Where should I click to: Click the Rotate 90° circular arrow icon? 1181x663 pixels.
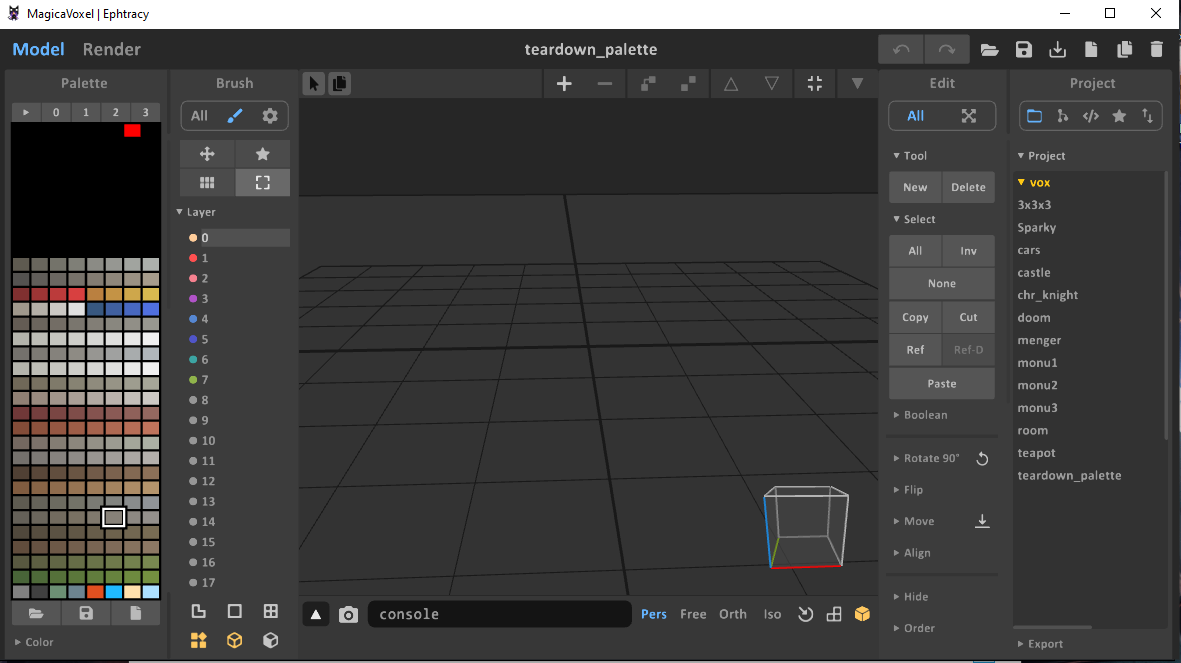click(982, 459)
